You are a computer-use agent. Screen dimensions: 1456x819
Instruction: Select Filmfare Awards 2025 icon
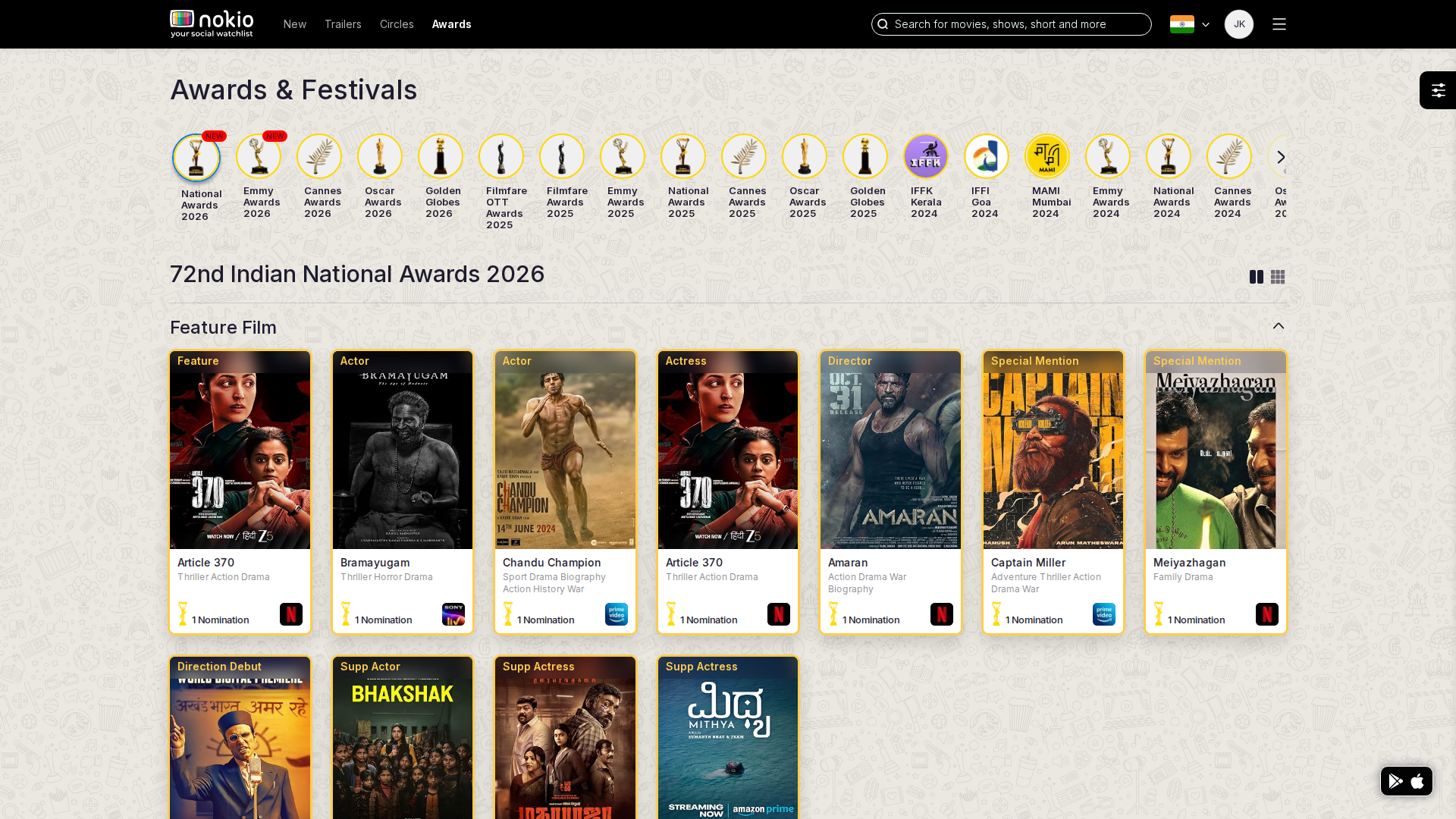tap(562, 156)
